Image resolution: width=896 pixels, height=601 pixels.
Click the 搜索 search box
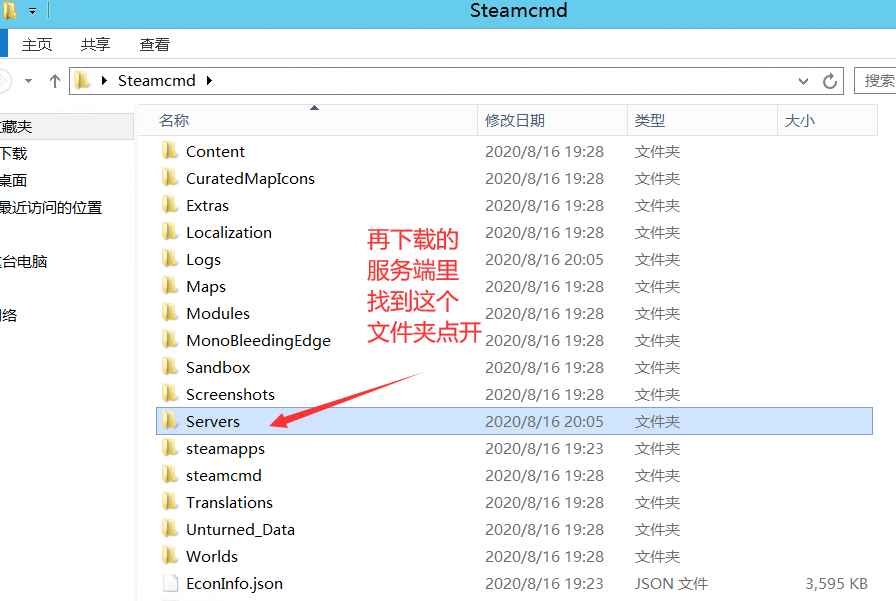coord(875,81)
